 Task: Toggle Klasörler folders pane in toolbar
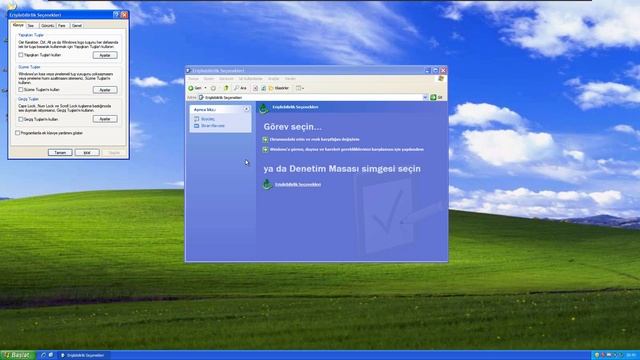pos(279,88)
